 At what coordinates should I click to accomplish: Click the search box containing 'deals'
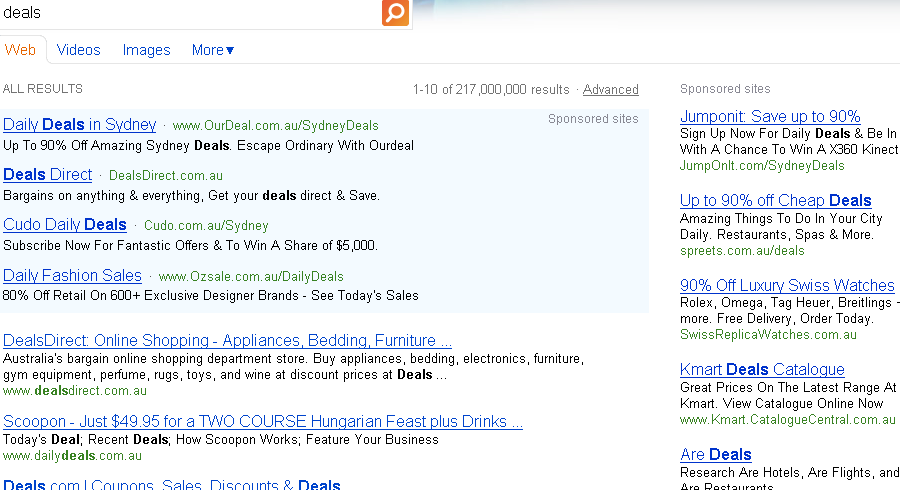[x=189, y=13]
